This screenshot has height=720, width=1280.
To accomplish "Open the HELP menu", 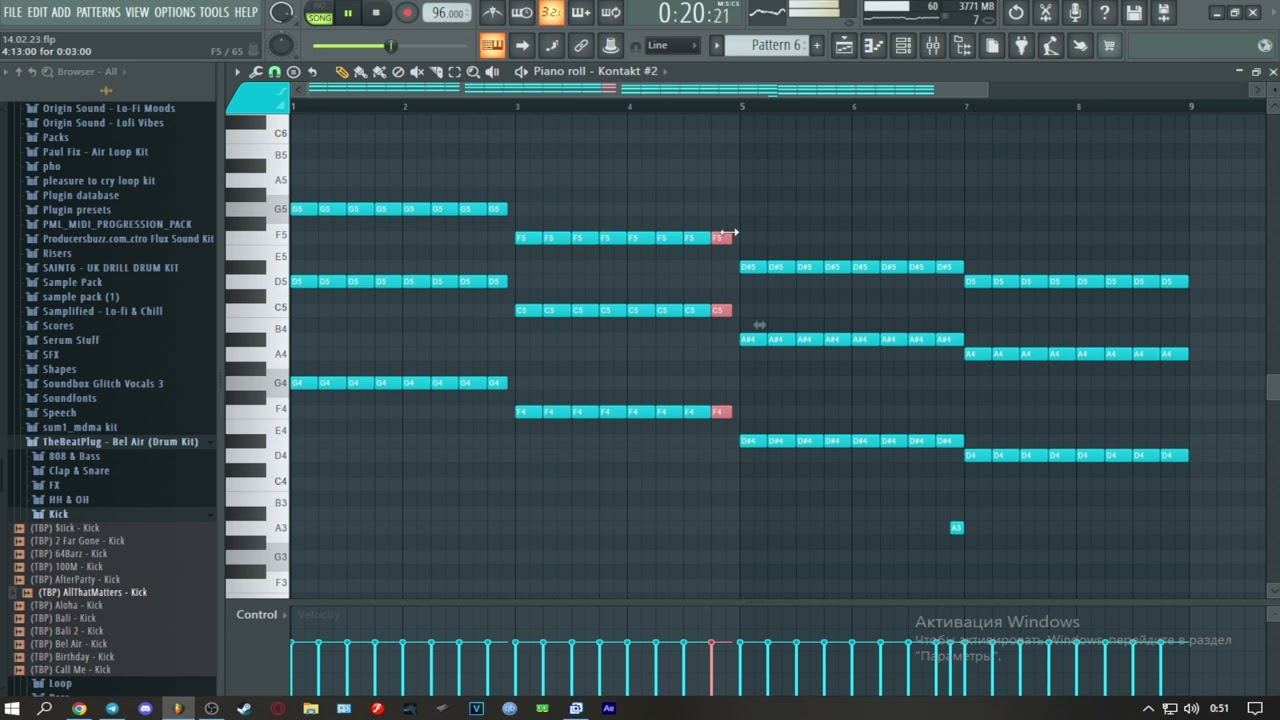I will [x=246, y=12].
